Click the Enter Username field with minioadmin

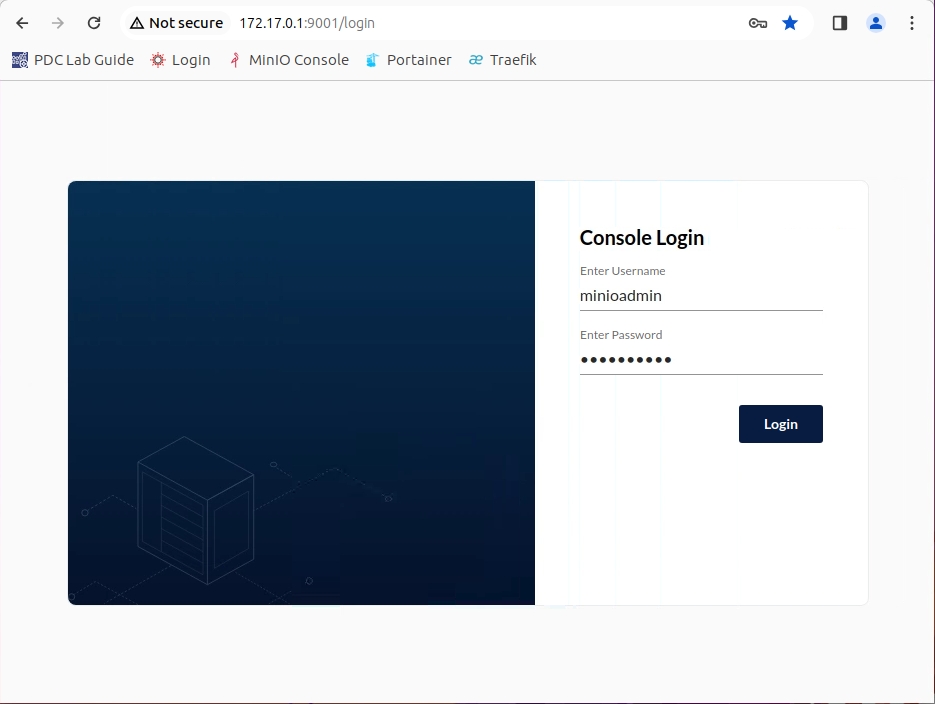coord(700,296)
